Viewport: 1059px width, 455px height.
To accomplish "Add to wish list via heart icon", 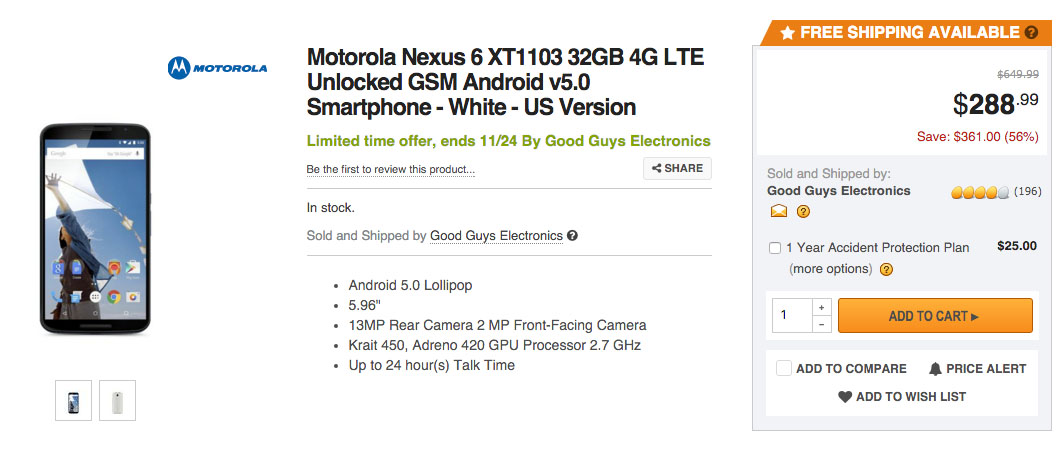I will 845,396.
